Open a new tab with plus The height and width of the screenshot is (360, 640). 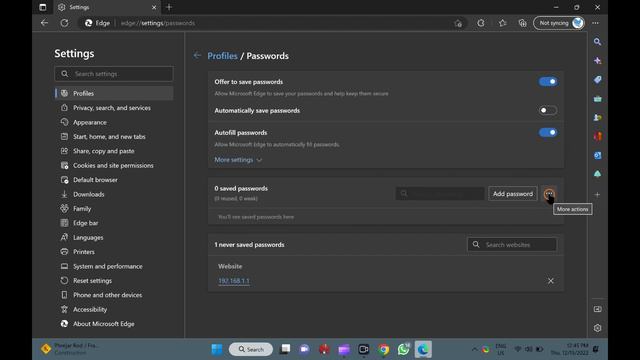(169, 7)
